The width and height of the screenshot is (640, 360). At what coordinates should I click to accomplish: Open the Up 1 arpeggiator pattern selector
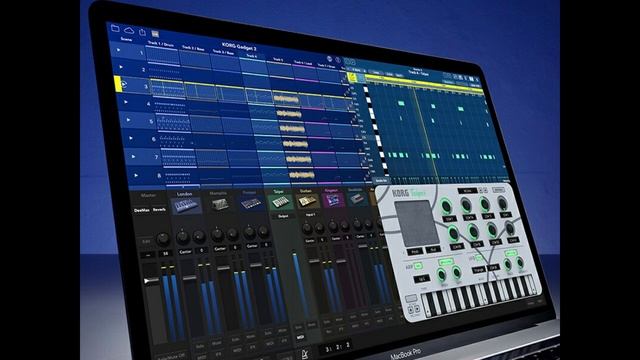click(x=422, y=279)
